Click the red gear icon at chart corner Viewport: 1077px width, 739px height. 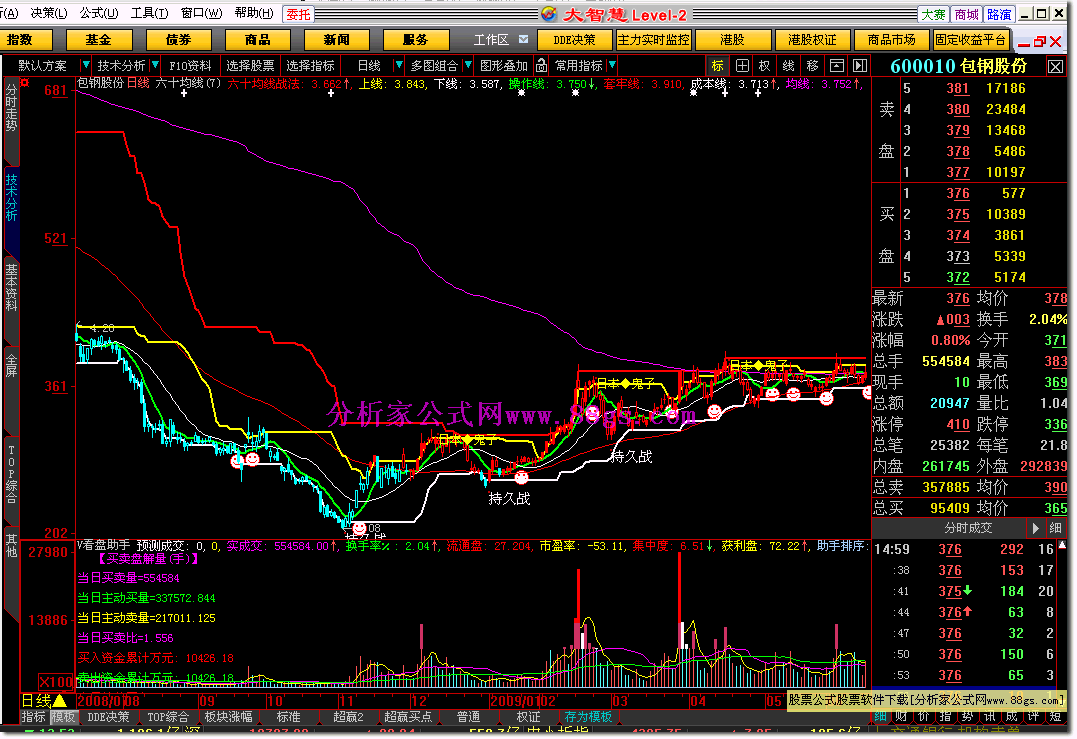click(25, 83)
